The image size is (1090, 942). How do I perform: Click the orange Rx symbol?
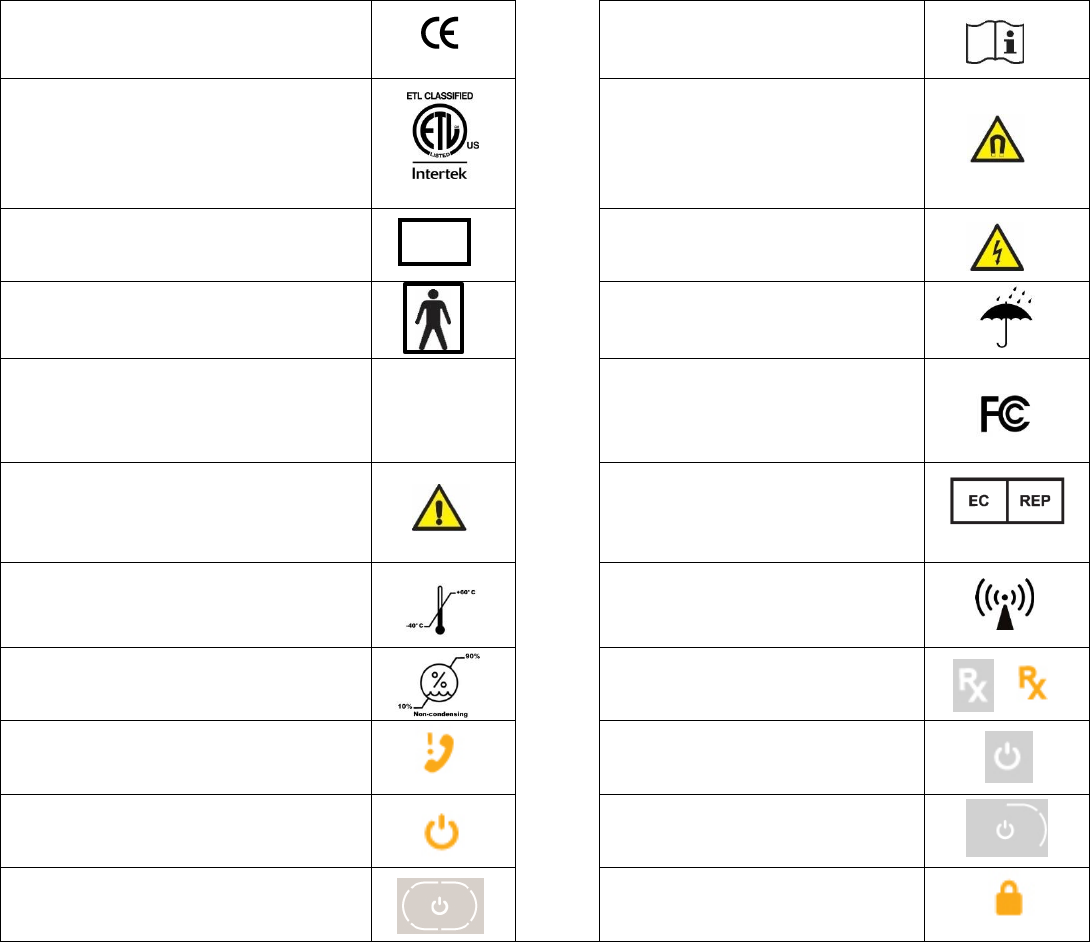(1031, 683)
